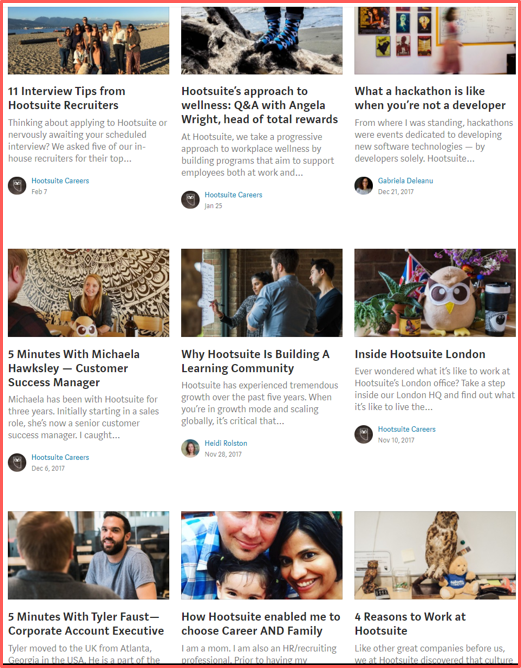Image resolution: width=521 pixels, height=668 pixels.
Task: Open 'Inside Hootsuite London' headline
Action: click(x=420, y=354)
